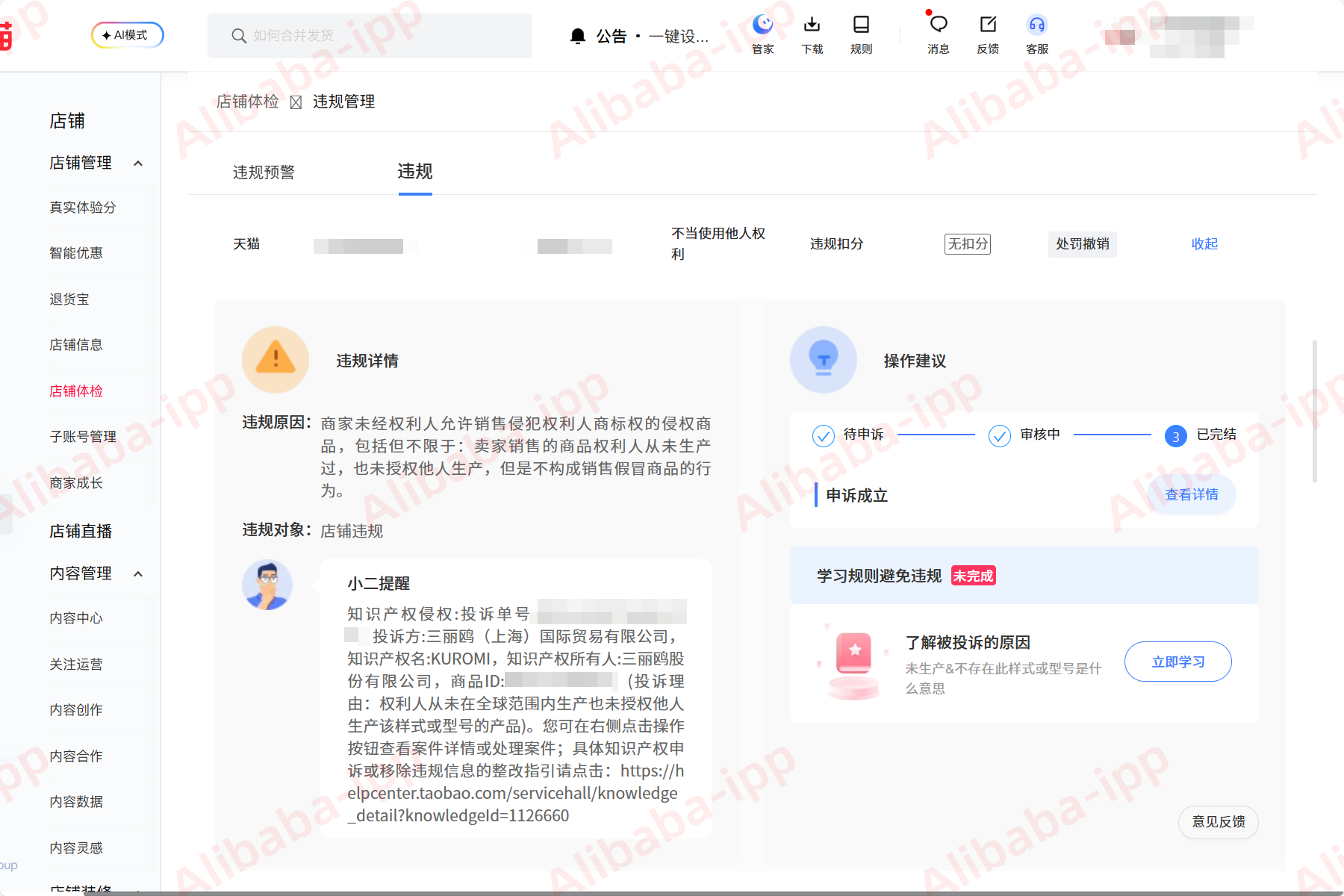The image size is (1344, 896).
Task: Go to 店铺体检 breadcrumb link
Action: [x=248, y=102]
